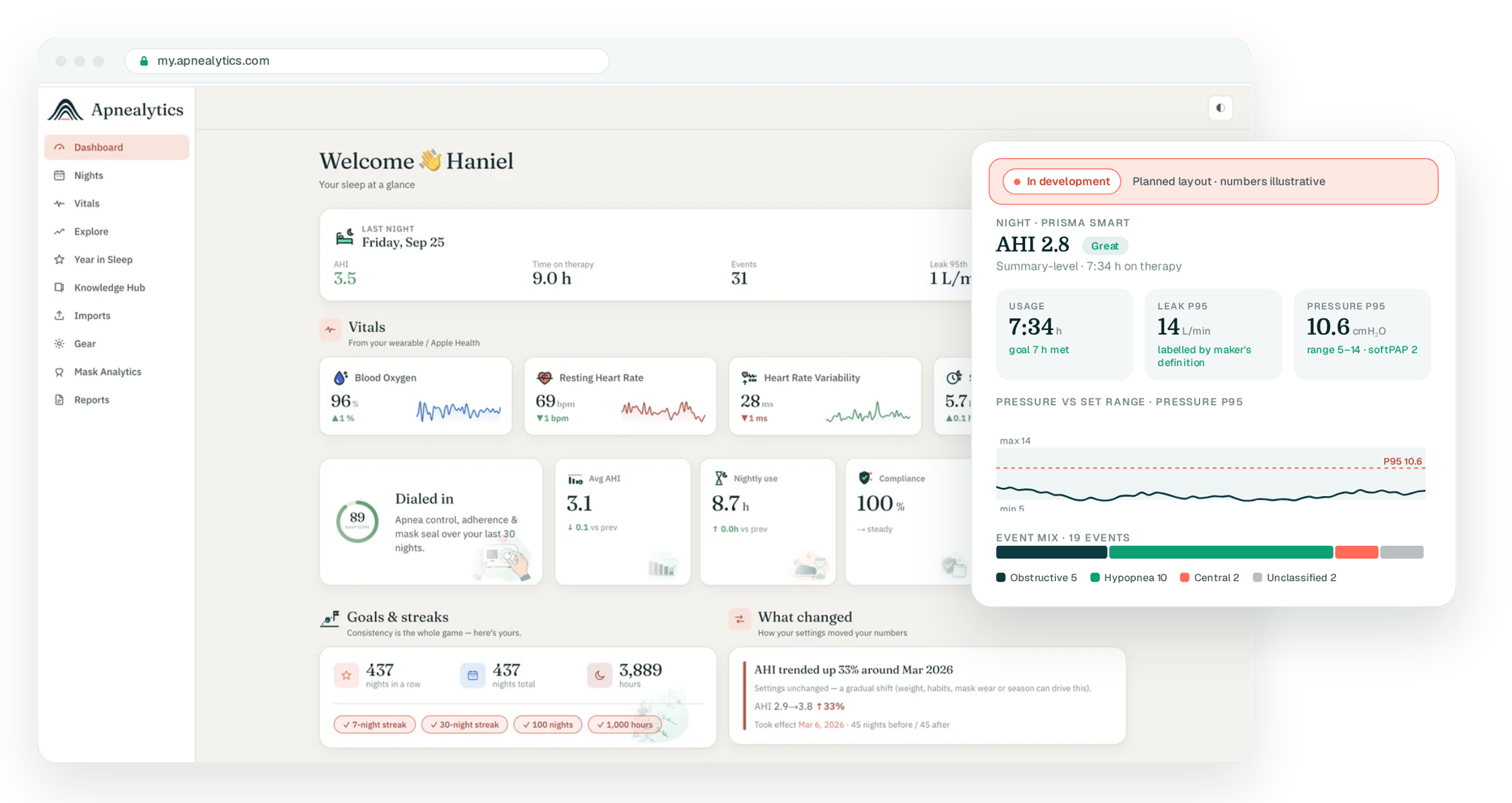Click the In development status pill
Image resolution: width=1512 pixels, height=803 pixels.
[1062, 182]
